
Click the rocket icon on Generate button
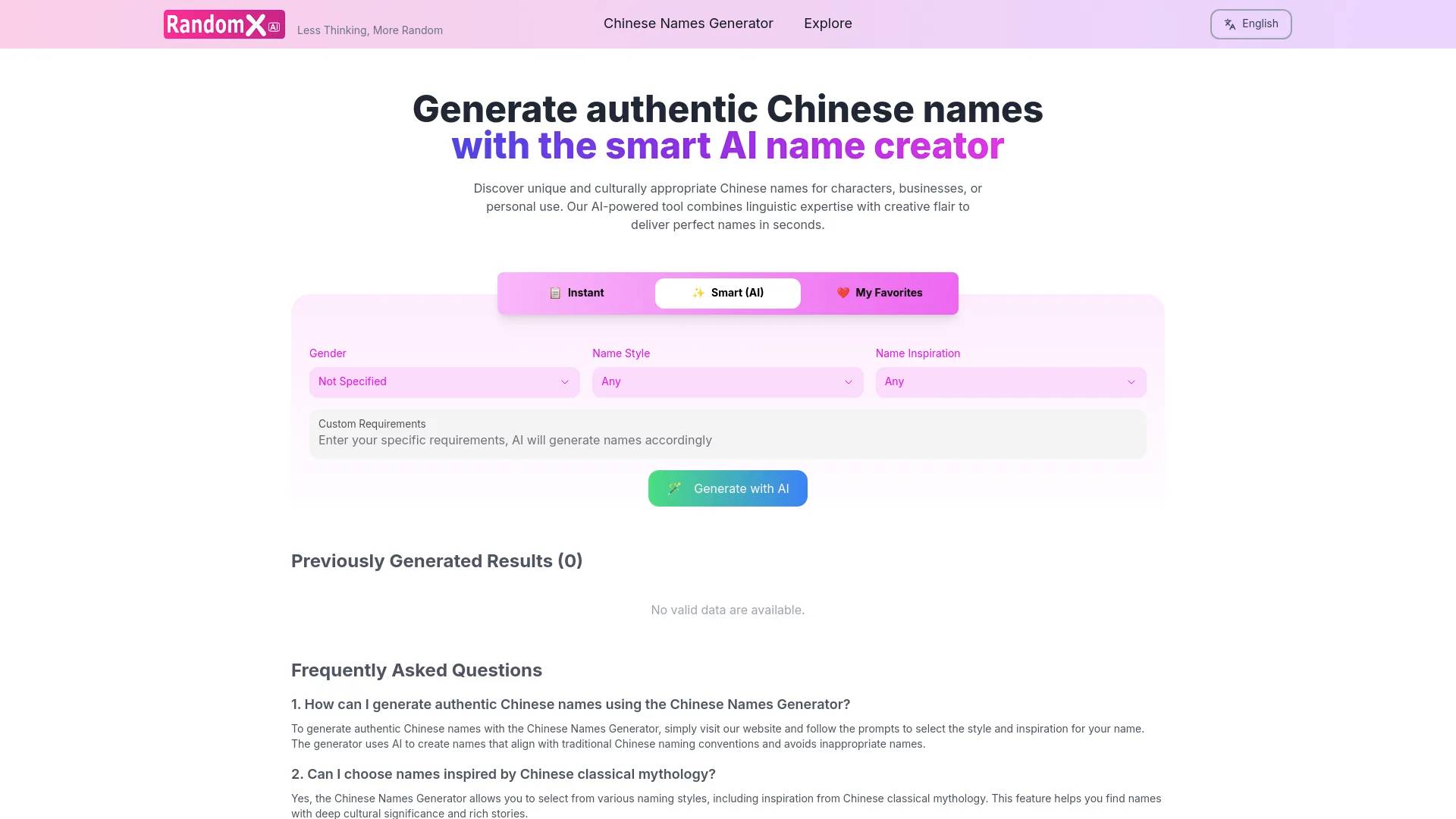[674, 488]
